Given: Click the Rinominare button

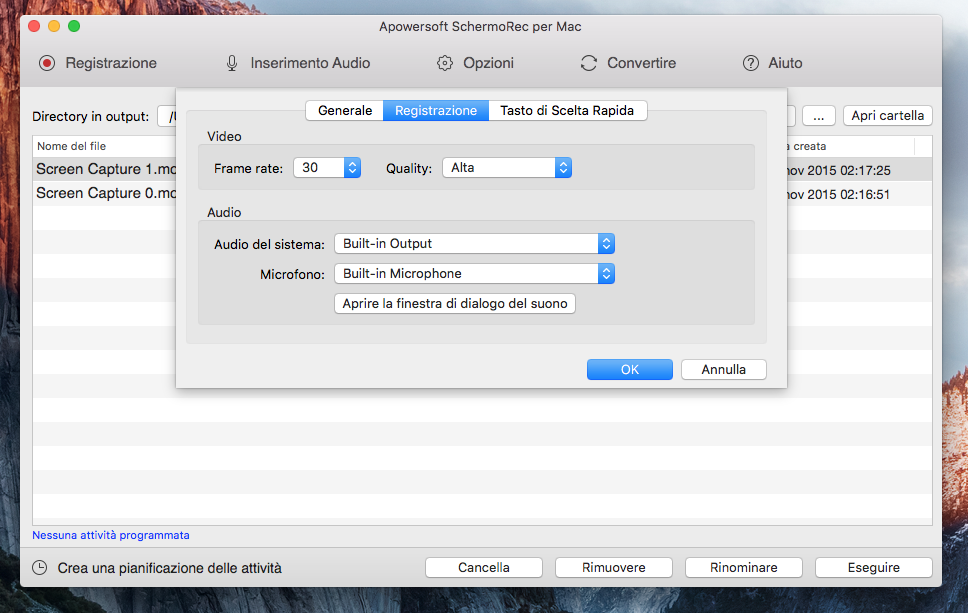Looking at the screenshot, I should tap(744, 567).
